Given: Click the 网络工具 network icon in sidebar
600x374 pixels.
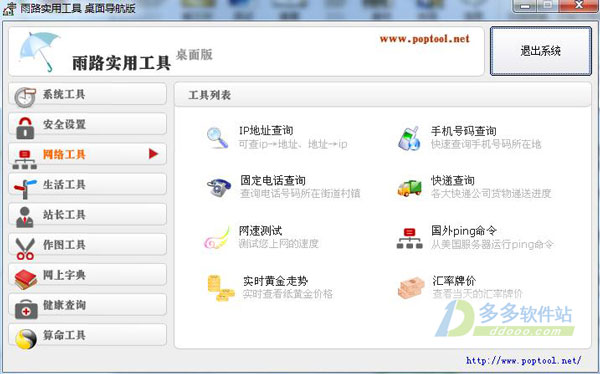Looking at the screenshot, I should click(x=25, y=160).
